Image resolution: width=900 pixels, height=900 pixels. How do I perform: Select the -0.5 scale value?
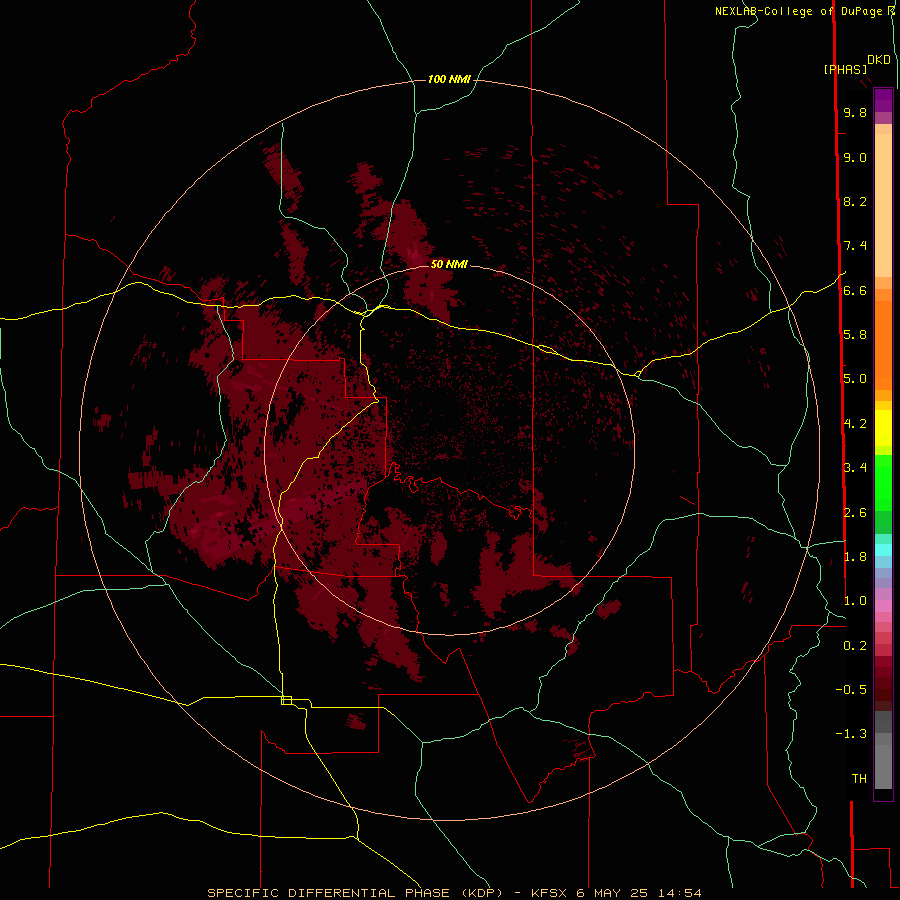click(851, 689)
